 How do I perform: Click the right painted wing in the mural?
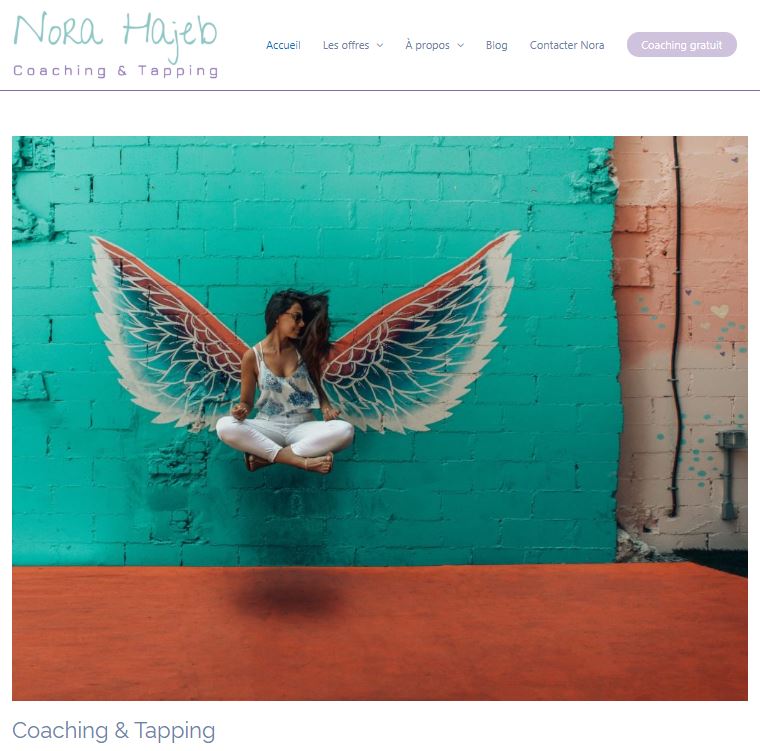420,335
